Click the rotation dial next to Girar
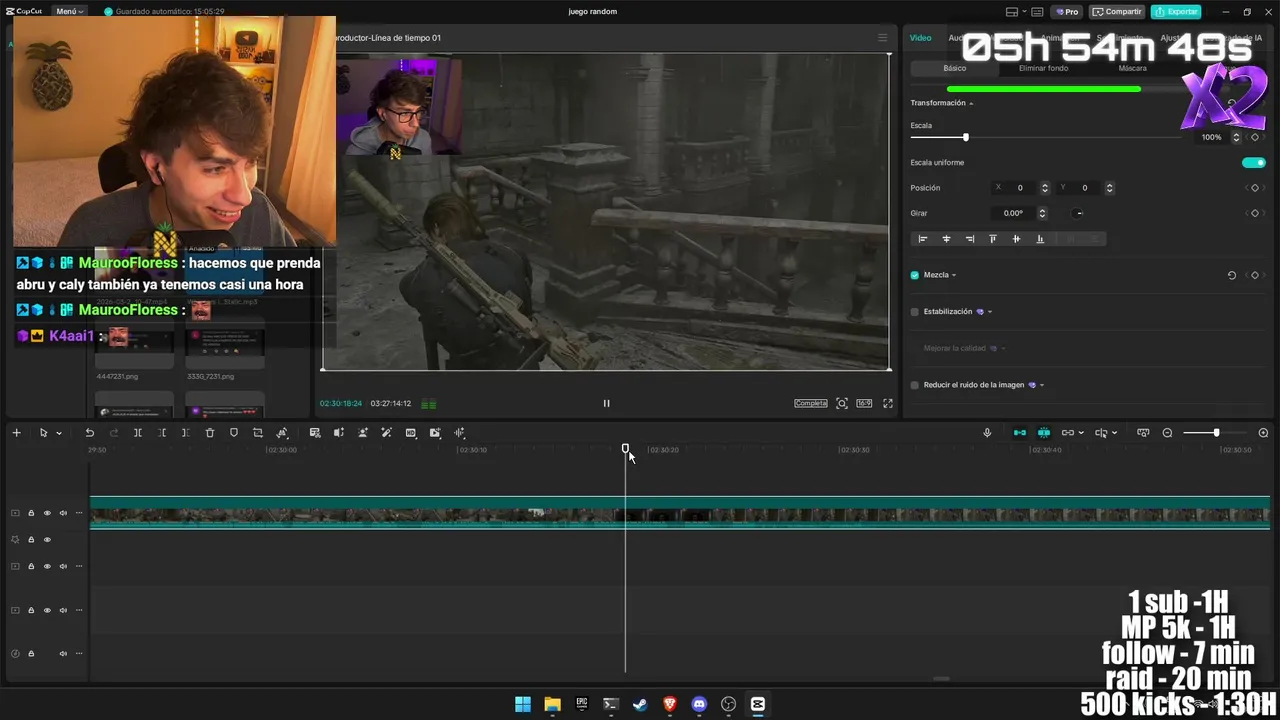 click(x=1079, y=213)
